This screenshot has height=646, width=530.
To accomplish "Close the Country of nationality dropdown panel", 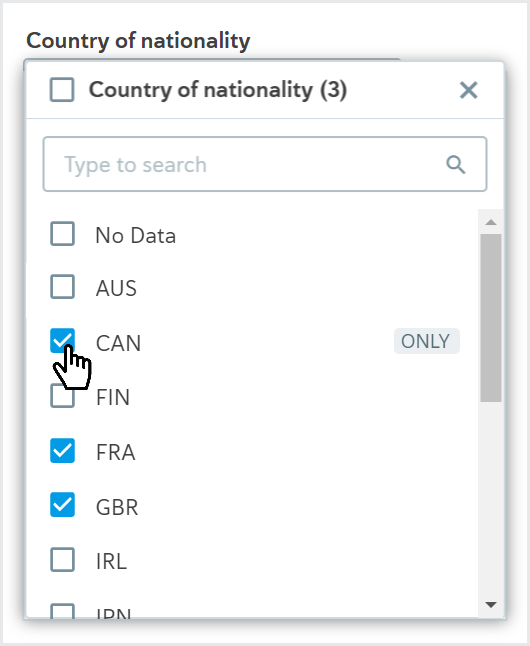I will 469,90.
